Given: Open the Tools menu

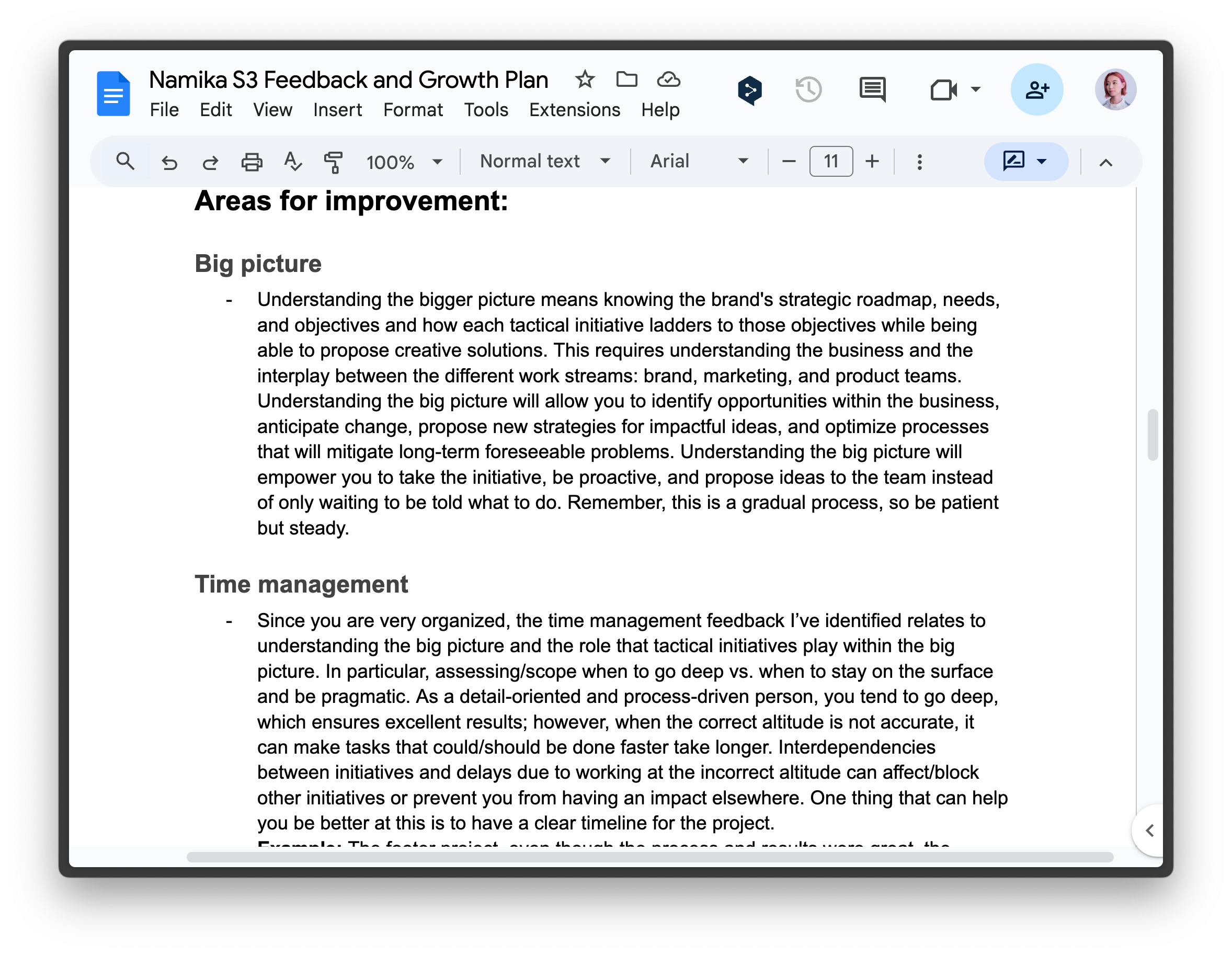Looking at the screenshot, I should pyautogui.click(x=486, y=109).
